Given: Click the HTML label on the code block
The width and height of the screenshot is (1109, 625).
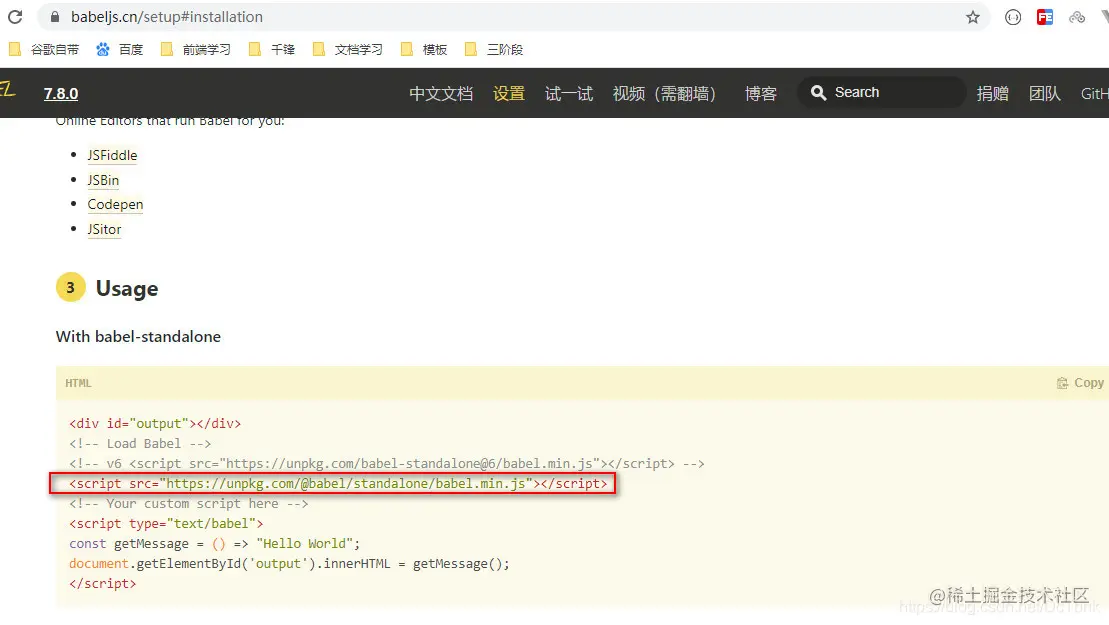Looking at the screenshot, I should point(79,383).
